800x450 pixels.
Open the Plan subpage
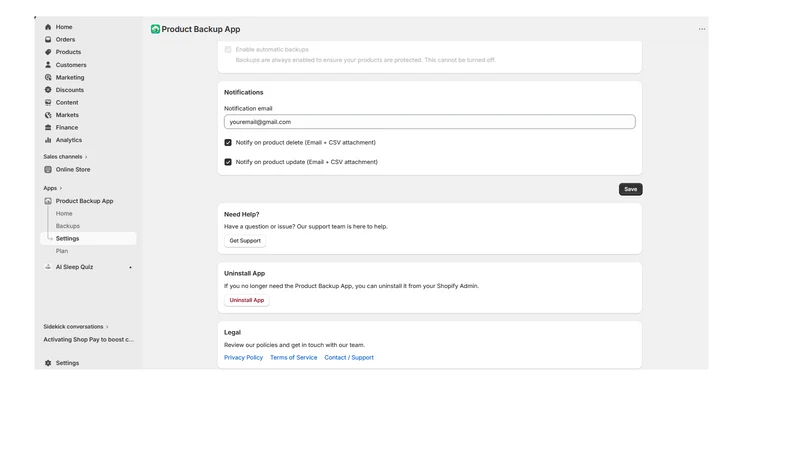tap(62, 251)
